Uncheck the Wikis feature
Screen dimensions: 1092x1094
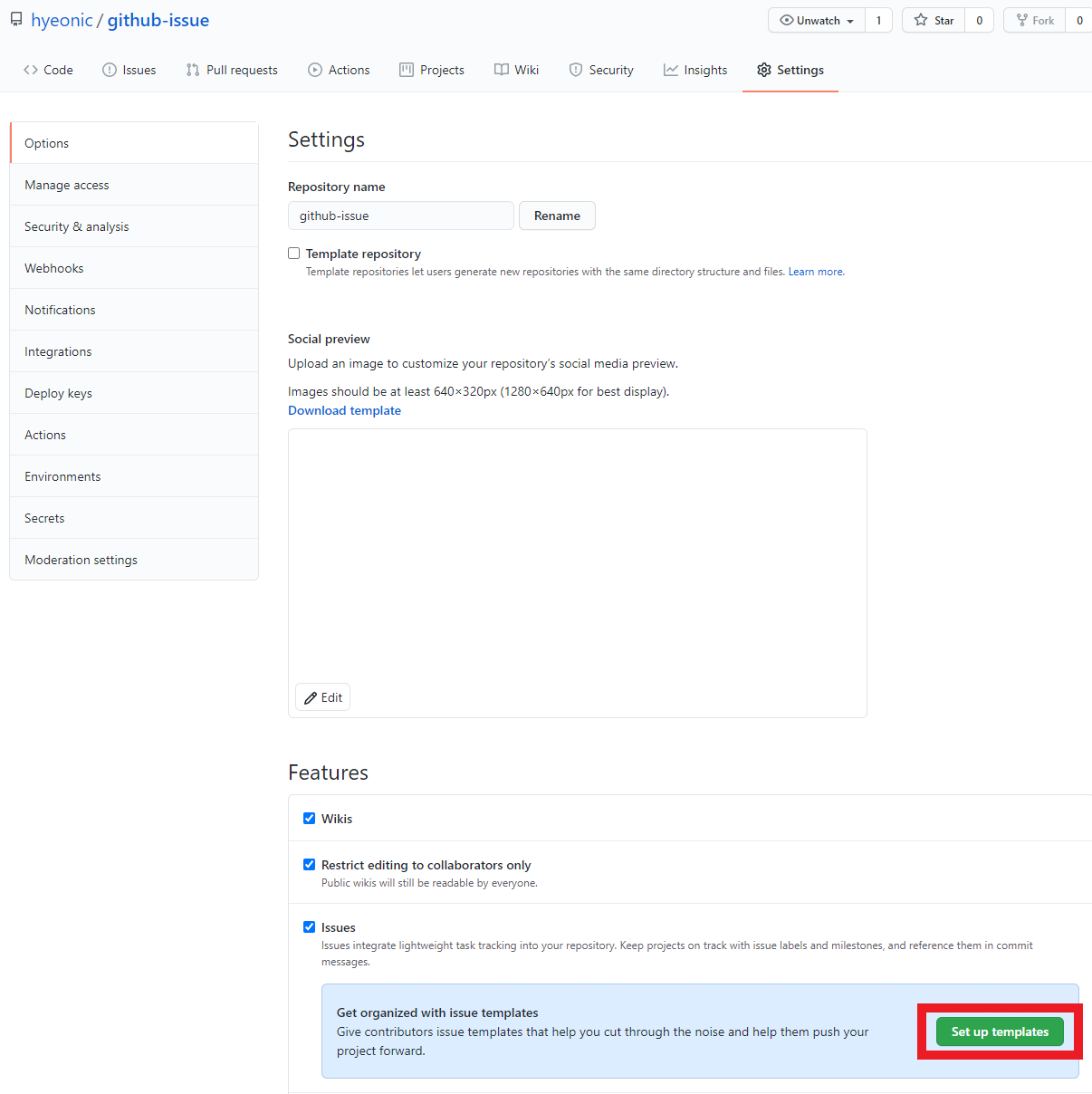[310, 818]
